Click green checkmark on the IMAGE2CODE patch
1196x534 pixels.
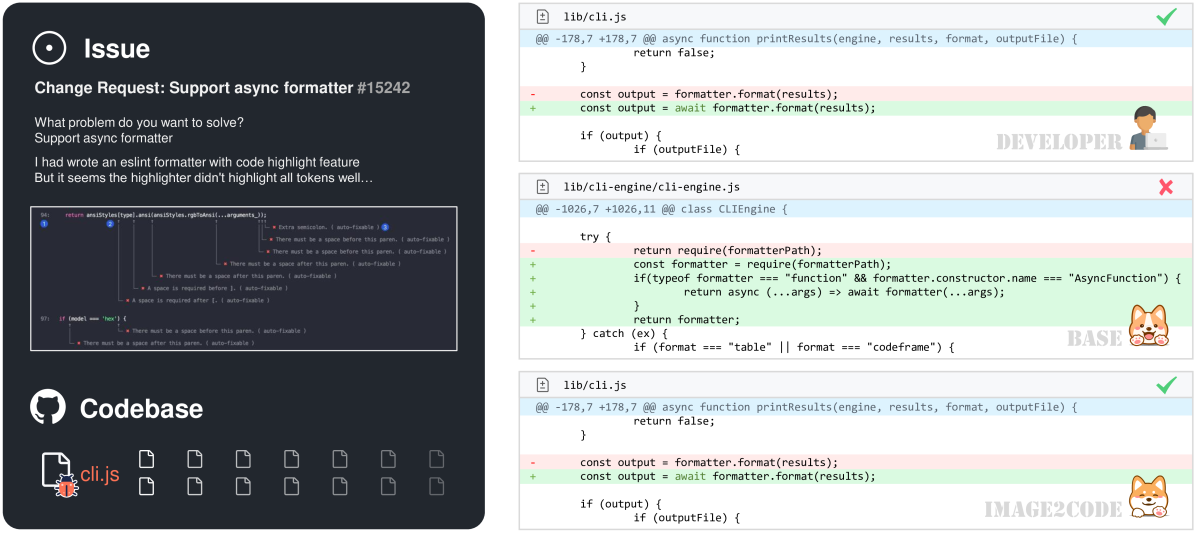point(1165,385)
